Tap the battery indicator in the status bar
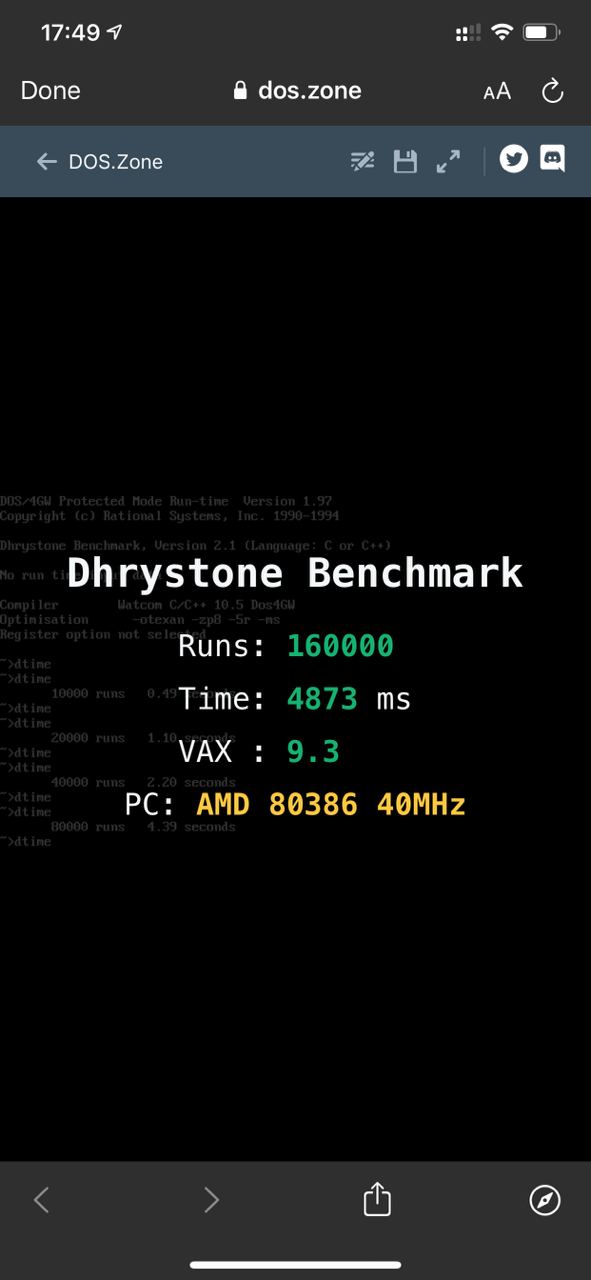The height and width of the screenshot is (1280, 591). click(541, 33)
